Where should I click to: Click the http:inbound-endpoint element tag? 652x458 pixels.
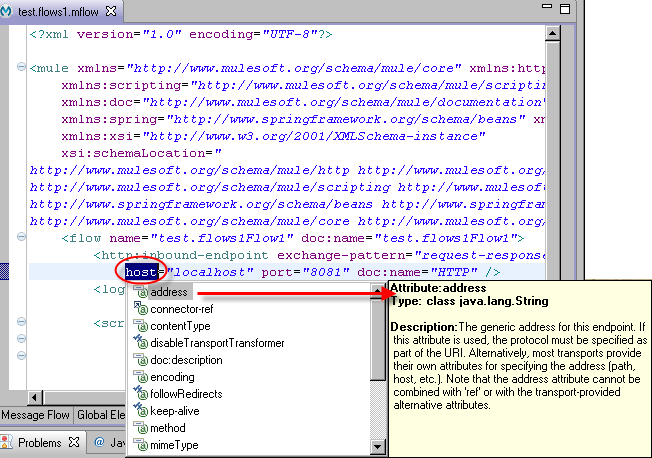point(181,255)
